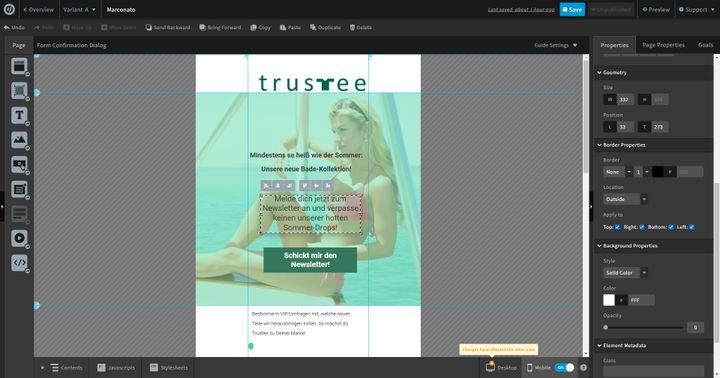
Task: Click the white background color swatch
Action: 609,300
